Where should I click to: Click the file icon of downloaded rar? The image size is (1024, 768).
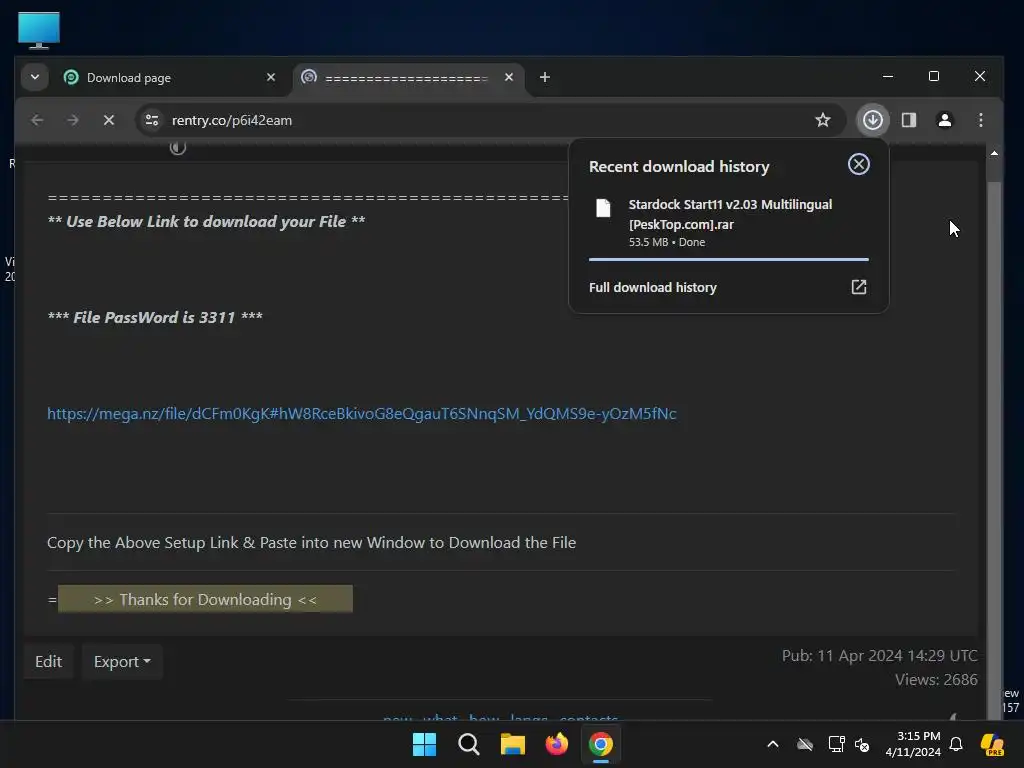click(603, 208)
